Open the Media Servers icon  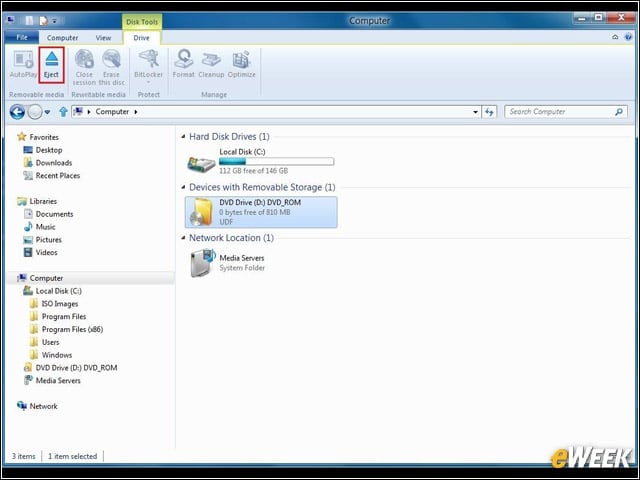pos(202,263)
